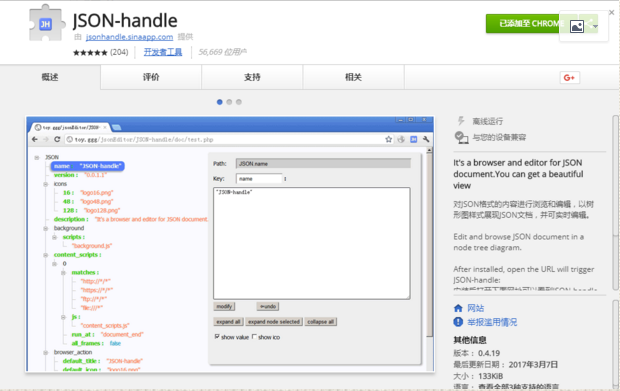Image resolution: width=620 pixels, height=391 pixels.
Task: Click the Google+ share button
Action: click(x=569, y=77)
